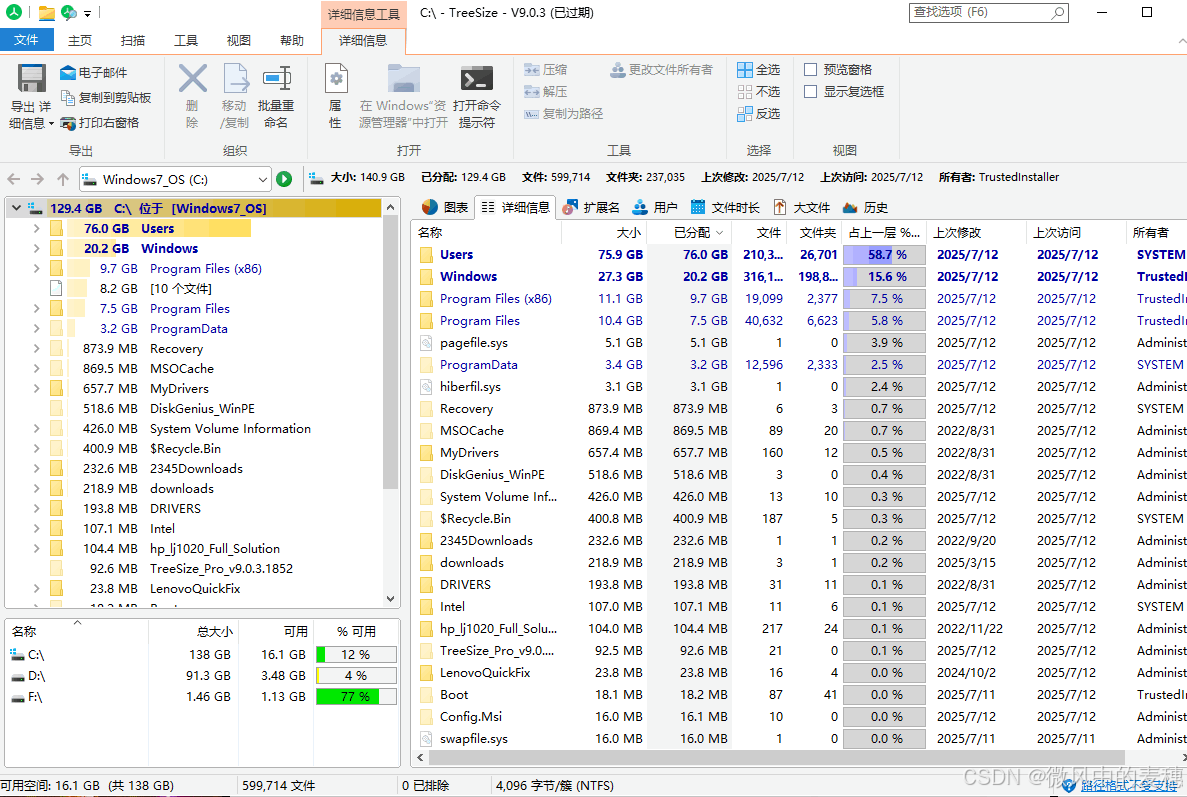Image resolution: width=1187 pixels, height=797 pixels.
Task: Expand the Recovery tree node
Action: 36,348
